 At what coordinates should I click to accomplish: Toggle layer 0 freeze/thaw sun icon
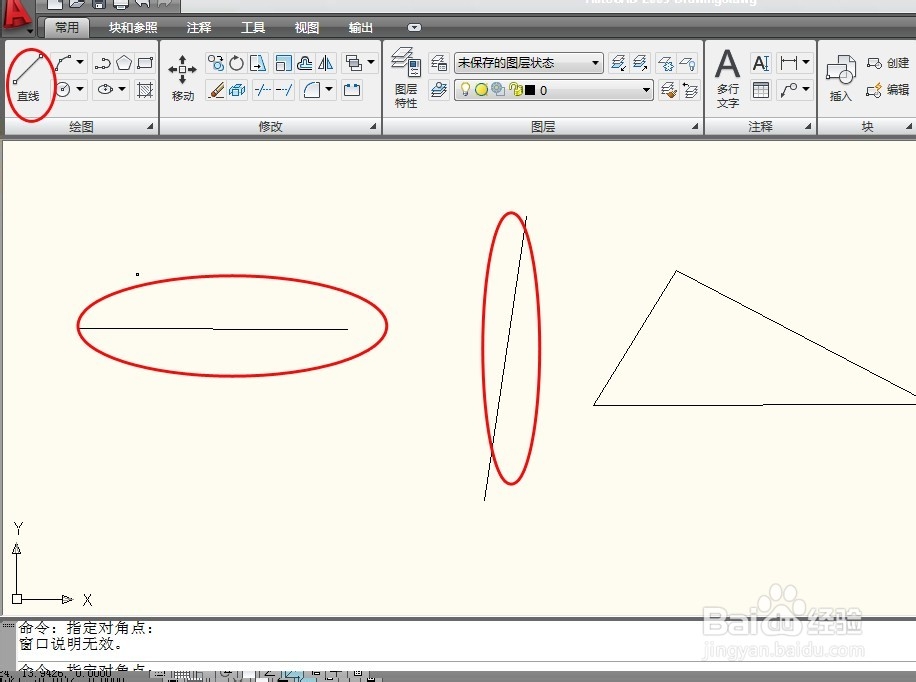481,89
